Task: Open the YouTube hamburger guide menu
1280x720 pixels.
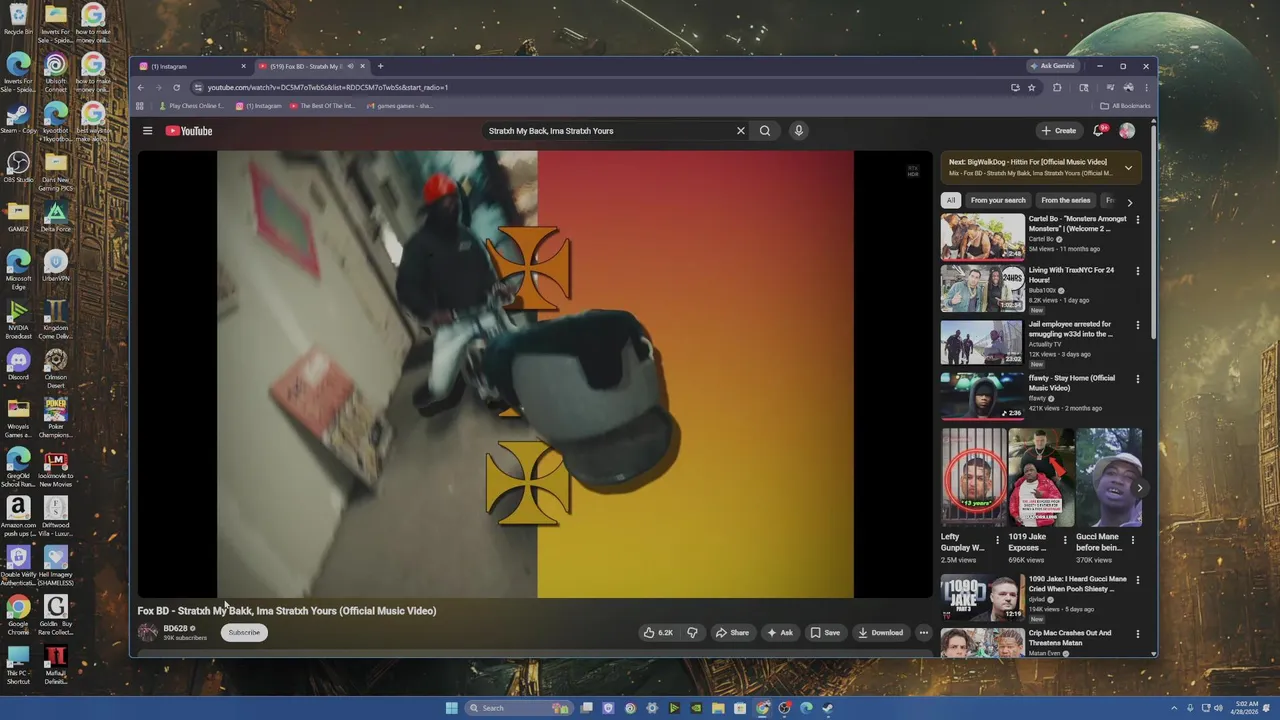Action: pyautogui.click(x=147, y=131)
